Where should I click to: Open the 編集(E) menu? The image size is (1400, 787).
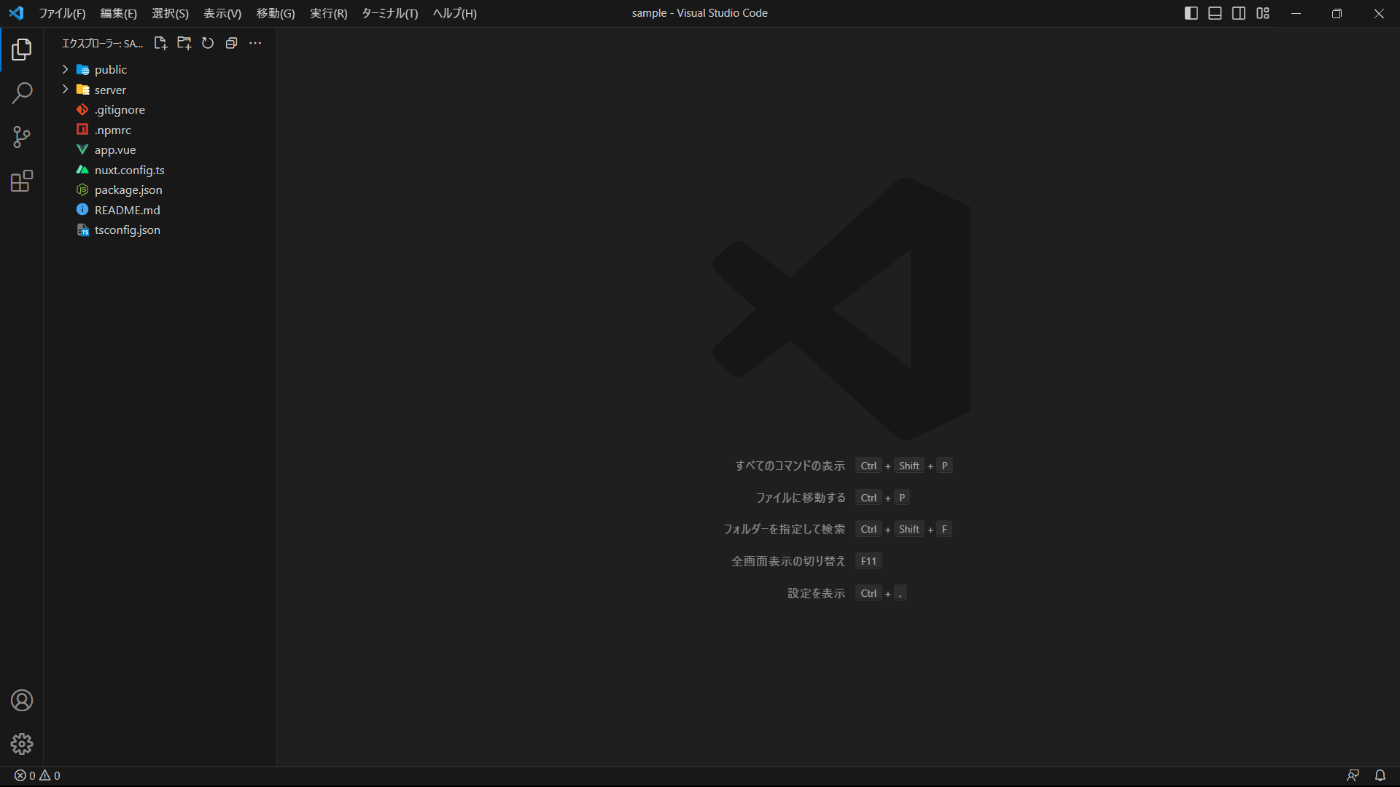tap(118, 13)
